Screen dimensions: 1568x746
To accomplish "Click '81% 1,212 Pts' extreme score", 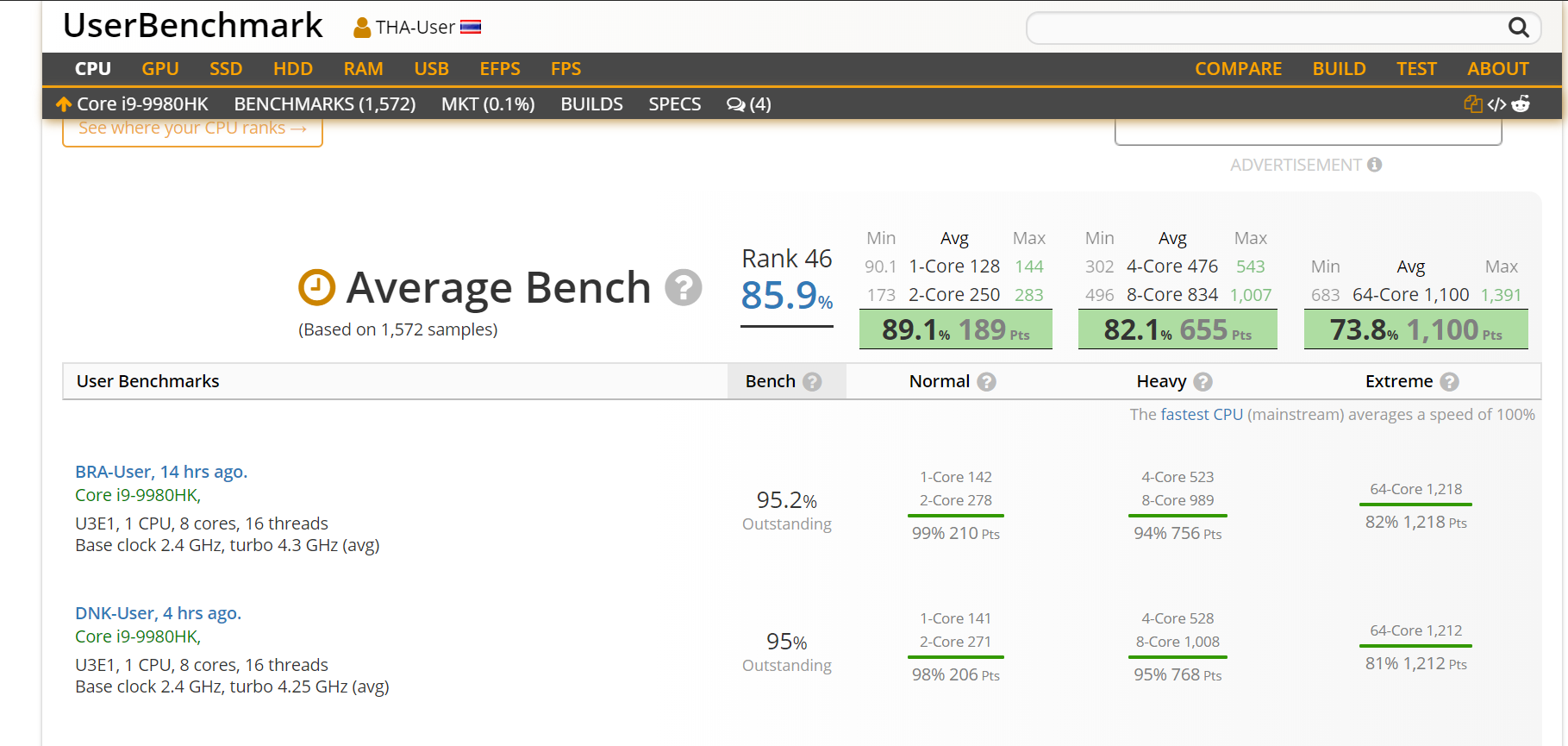I will (x=1416, y=664).
